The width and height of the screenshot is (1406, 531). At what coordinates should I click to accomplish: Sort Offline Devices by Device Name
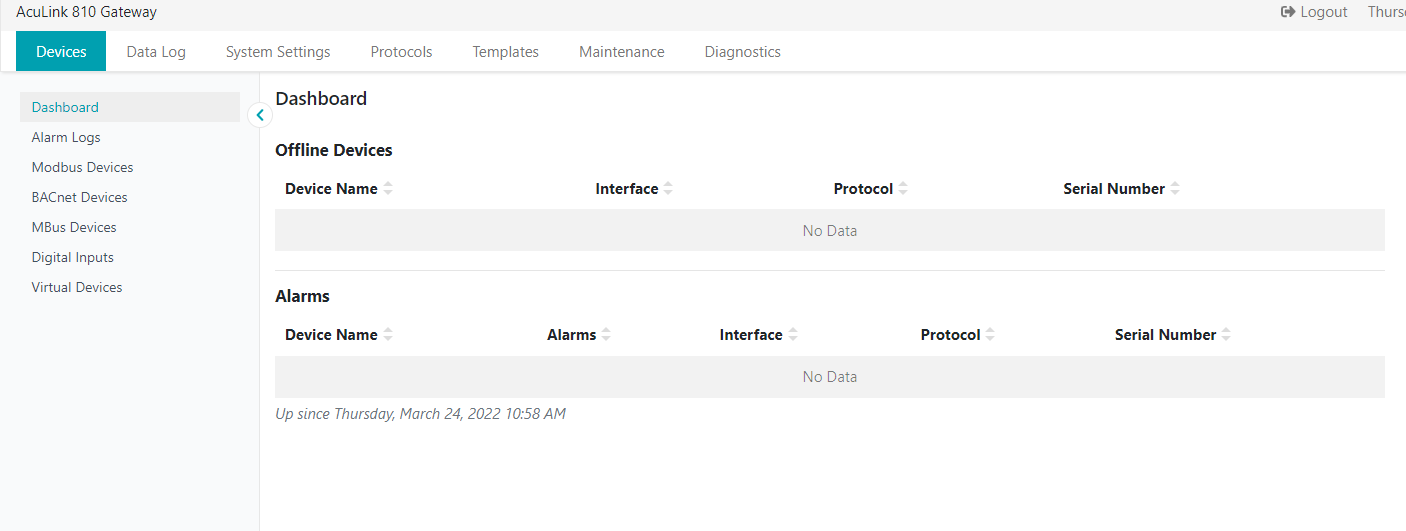point(387,189)
